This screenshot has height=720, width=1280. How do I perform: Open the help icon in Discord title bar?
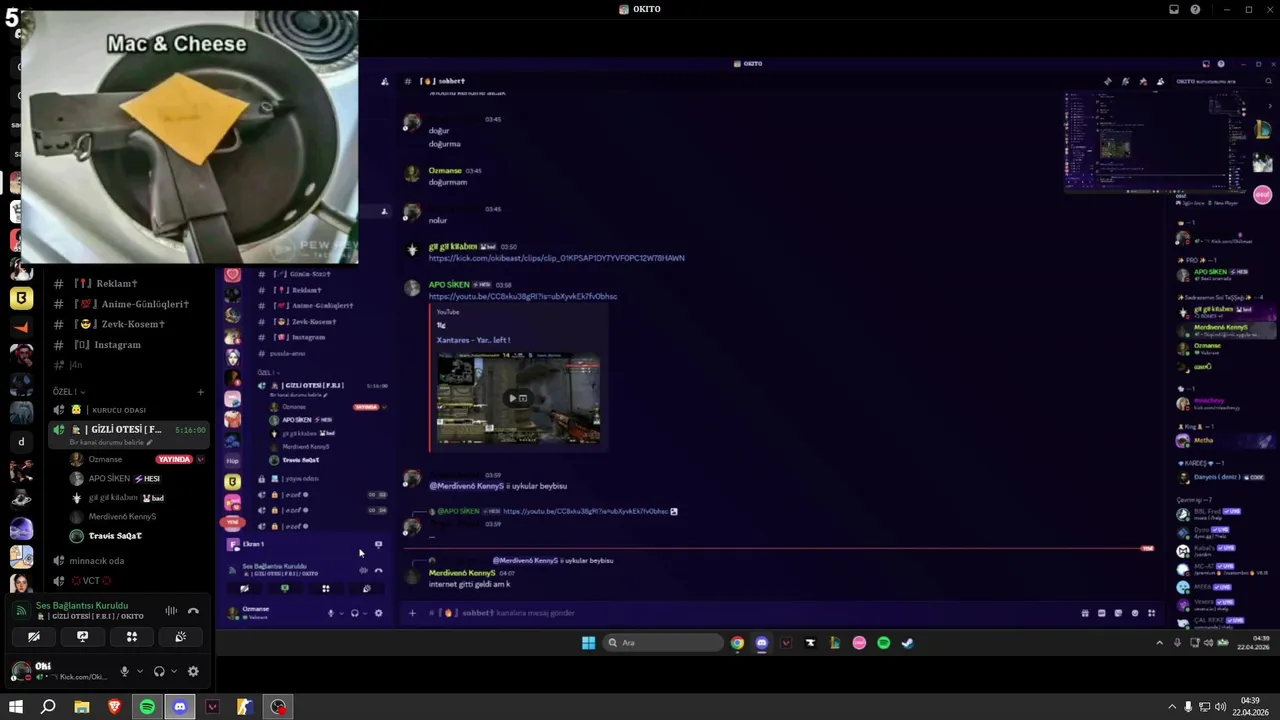click(1195, 9)
